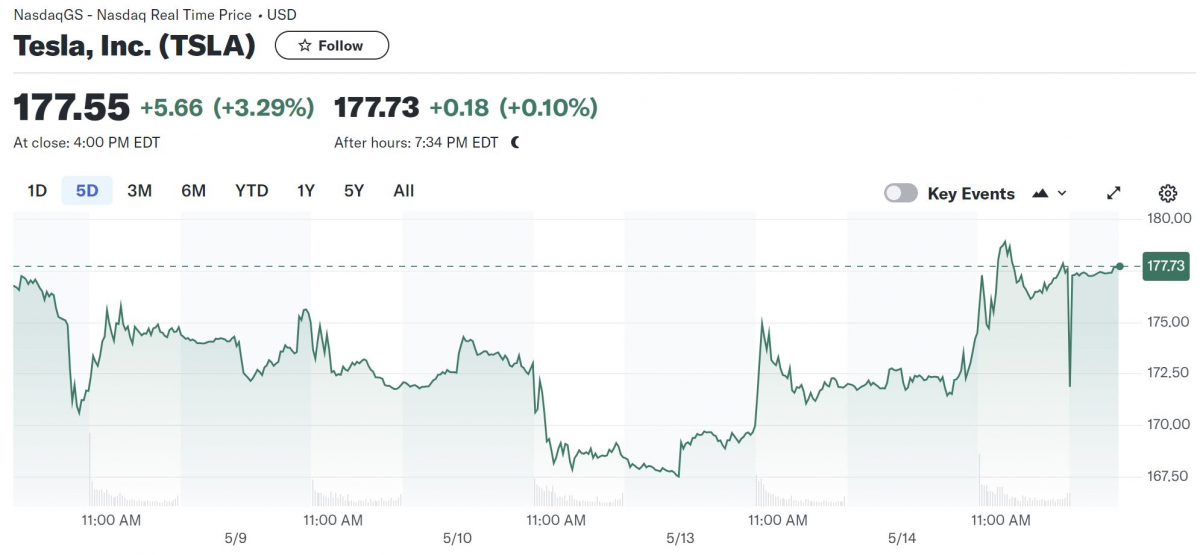
Task: Show the YTD range chart
Action: tap(252, 191)
